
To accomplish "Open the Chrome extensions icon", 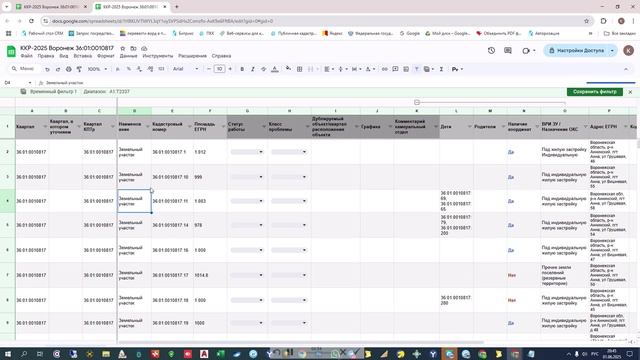I will [x=604, y=21].
